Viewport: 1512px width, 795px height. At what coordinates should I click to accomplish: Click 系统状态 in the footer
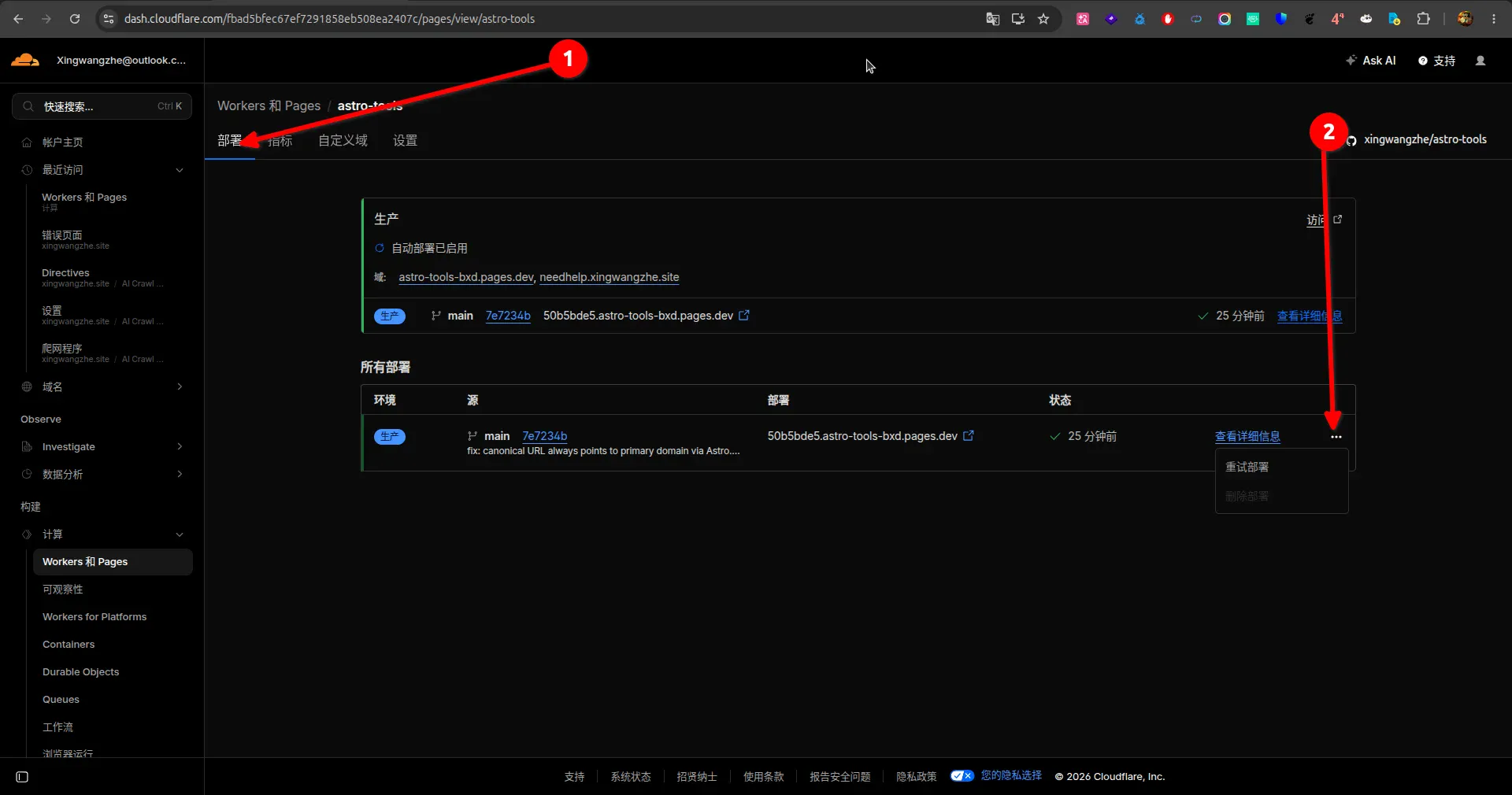point(631,777)
